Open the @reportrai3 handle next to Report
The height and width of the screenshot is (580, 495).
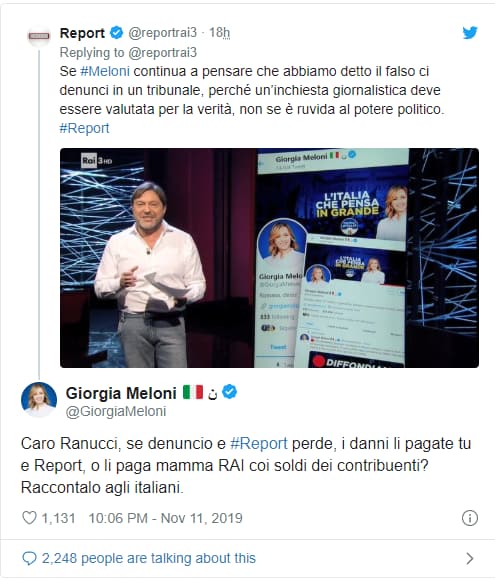[162, 33]
